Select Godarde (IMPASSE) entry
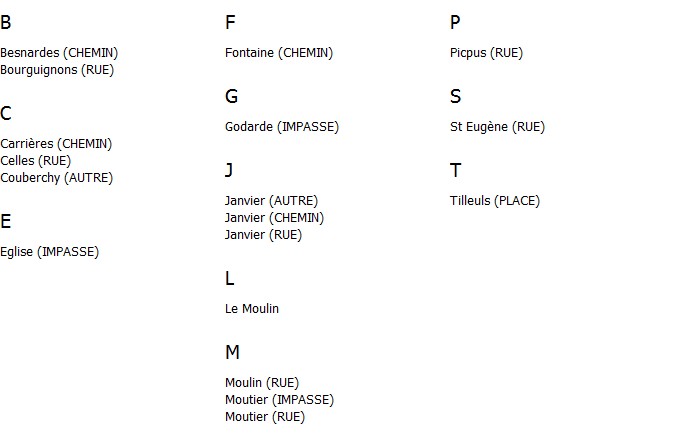The height and width of the screenshot is (433, 675). point(282,127)
